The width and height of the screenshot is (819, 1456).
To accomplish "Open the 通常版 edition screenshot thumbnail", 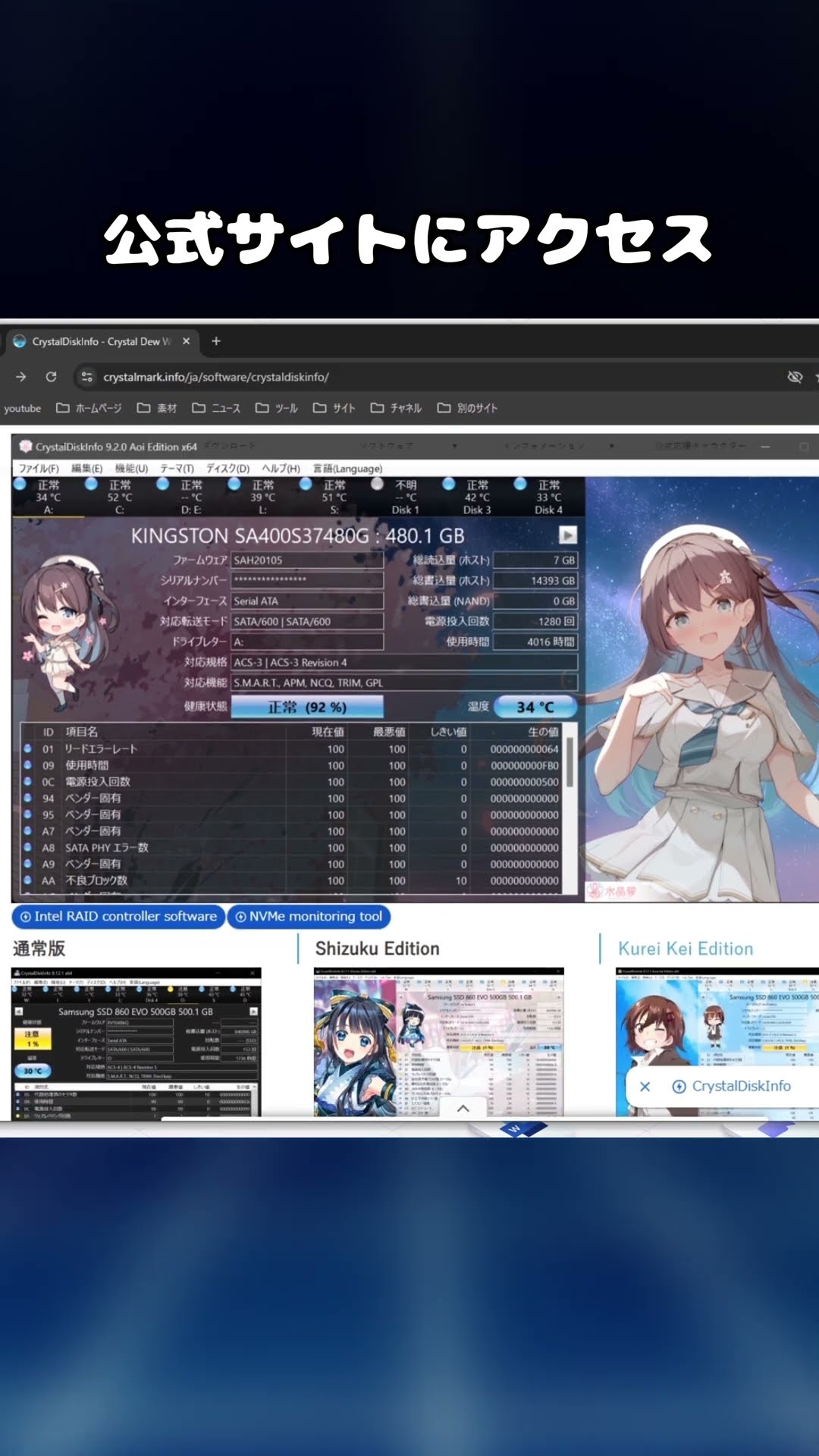I will (136, 1042).
